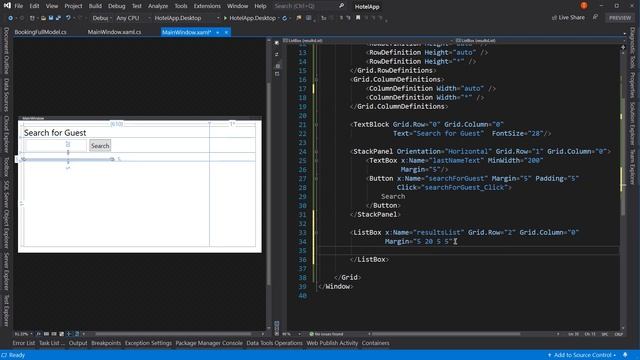Click the bookmark toolbar icon
This screenshot has width=640, height=360.
(x=358, y=18)
